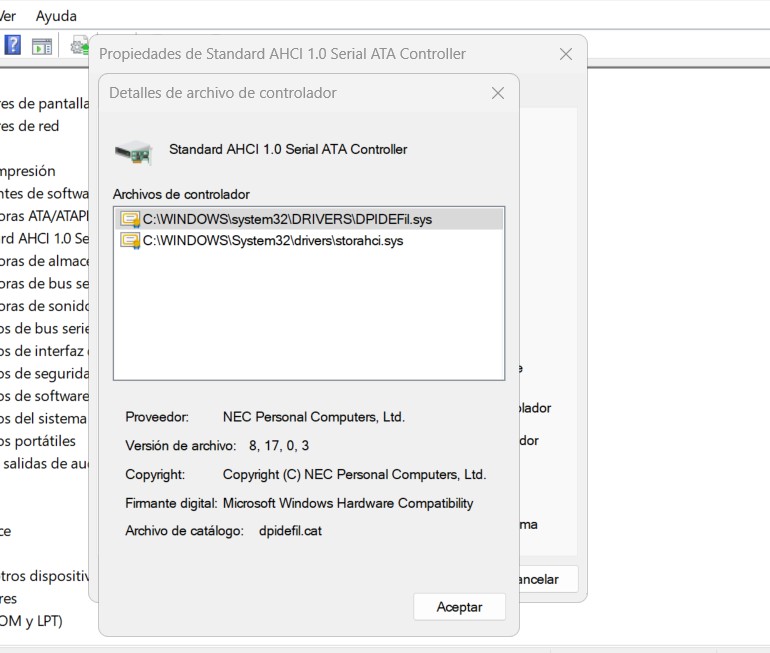Click the scan hardware changes toolbar icon
Viewport: 770px width, 653px height.
click(79, 45)
